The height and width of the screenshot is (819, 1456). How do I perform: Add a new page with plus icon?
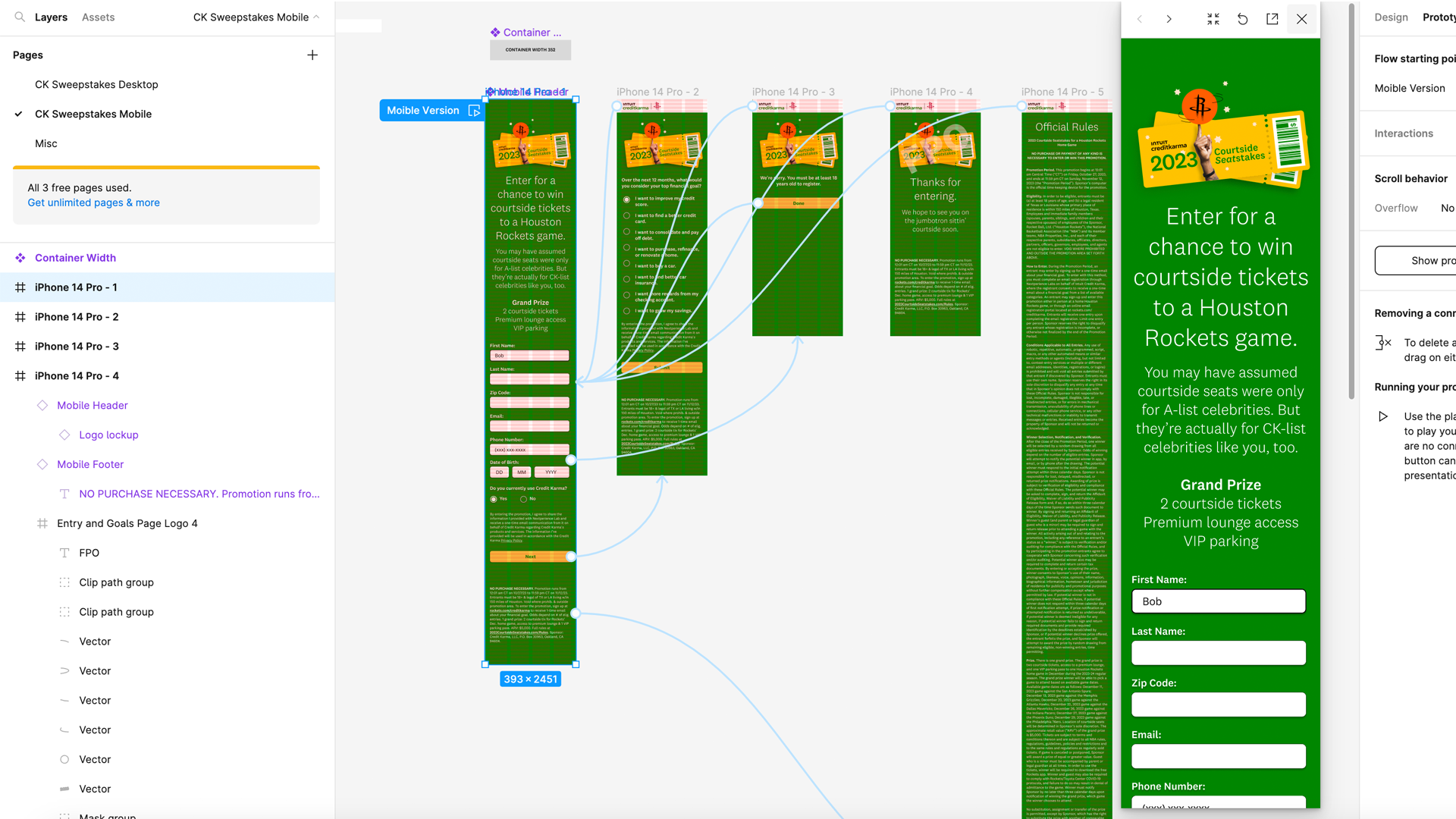tap(312, 55)
